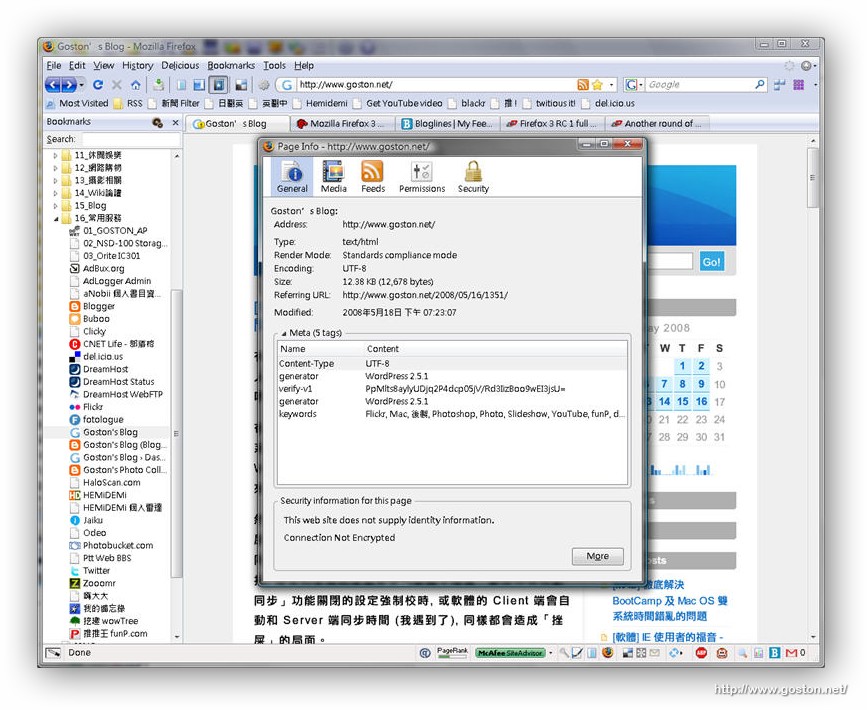Open the Get YouTube video bookmarklet
Screen dimensions: 867x710
[x=398, y=103]
